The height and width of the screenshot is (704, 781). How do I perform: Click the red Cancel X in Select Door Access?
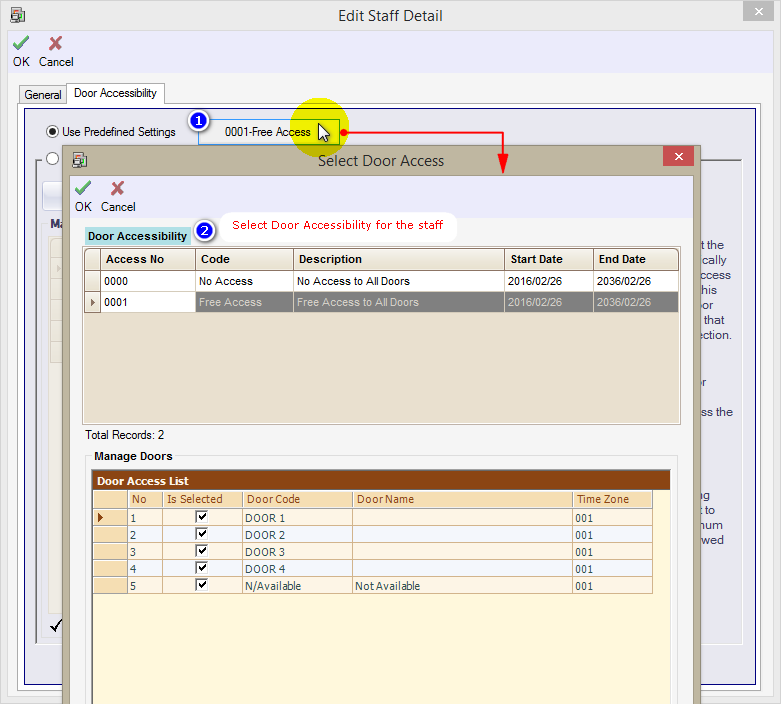117,189
